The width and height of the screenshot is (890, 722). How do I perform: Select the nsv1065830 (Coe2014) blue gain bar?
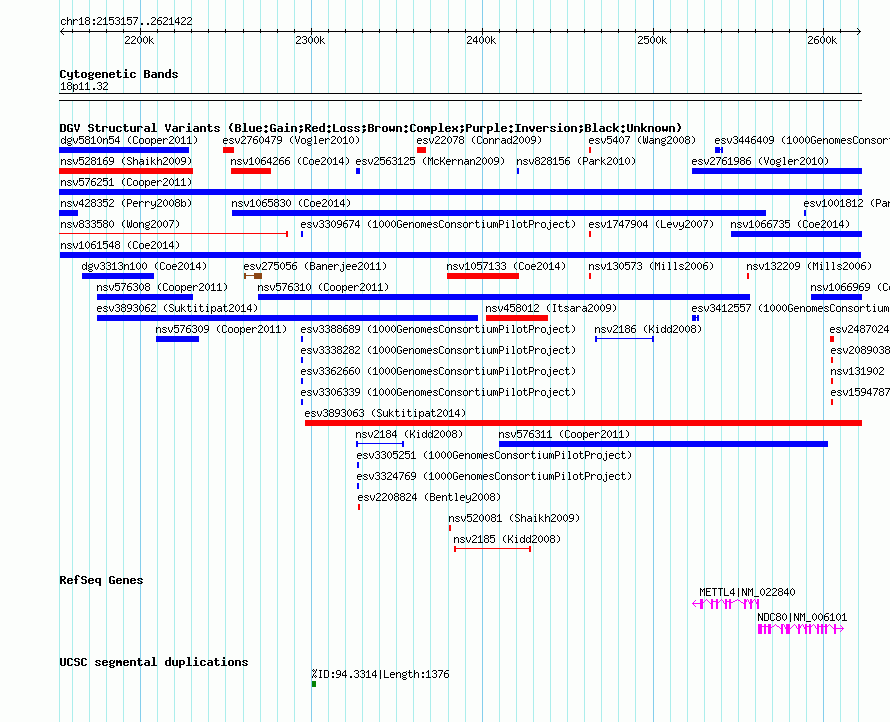pos(498,213)
